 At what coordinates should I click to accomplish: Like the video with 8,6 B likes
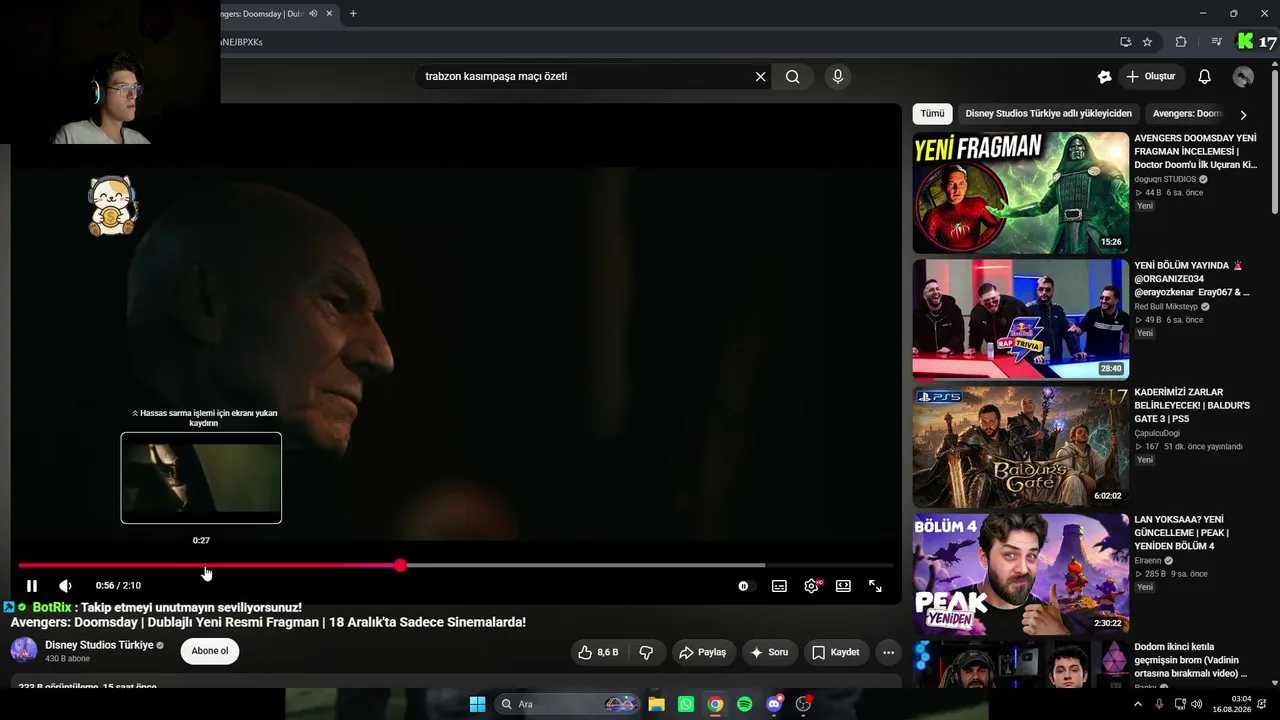coord(598,653)
